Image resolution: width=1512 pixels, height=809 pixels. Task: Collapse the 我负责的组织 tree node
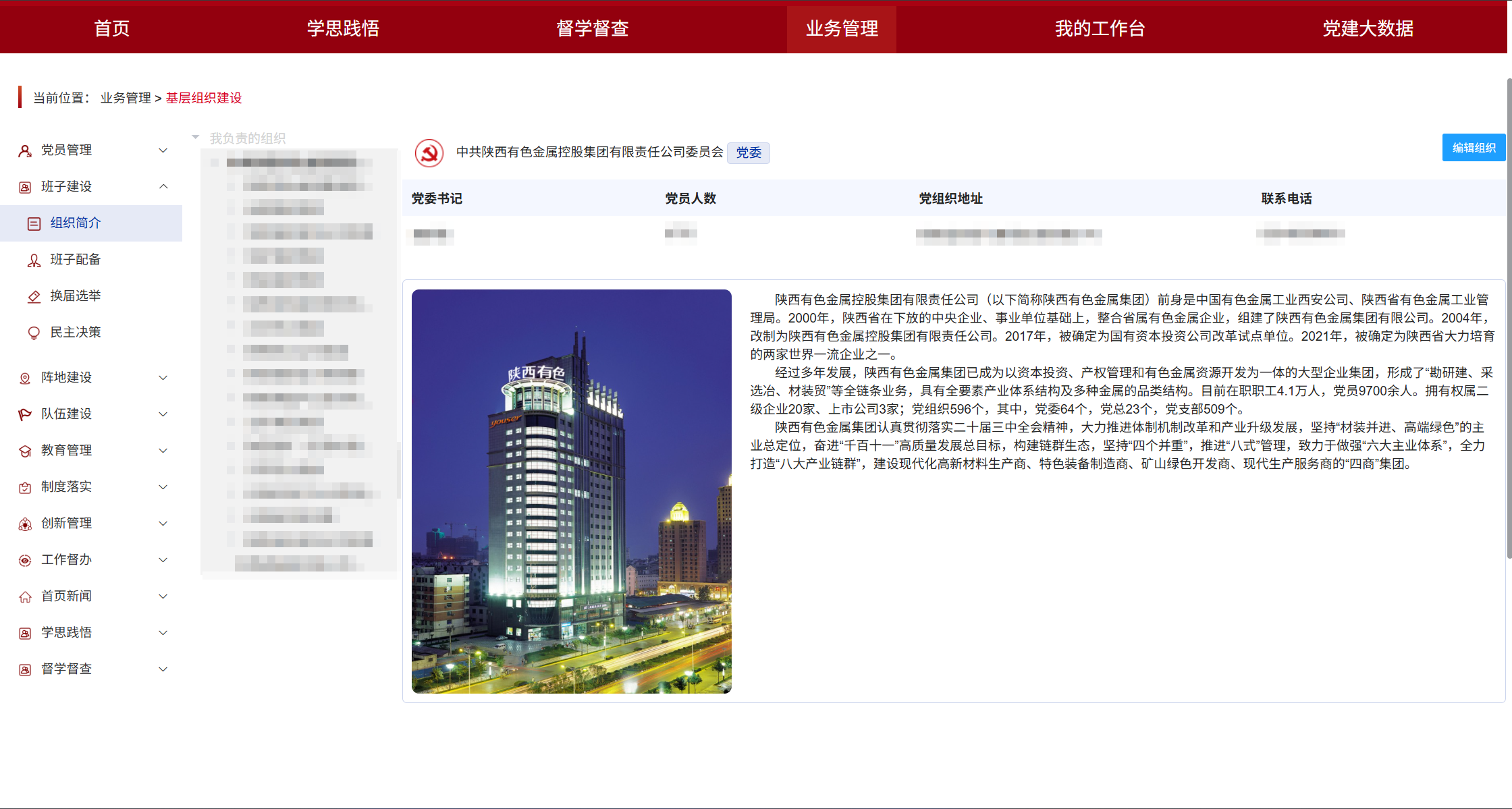click(196, 136)
